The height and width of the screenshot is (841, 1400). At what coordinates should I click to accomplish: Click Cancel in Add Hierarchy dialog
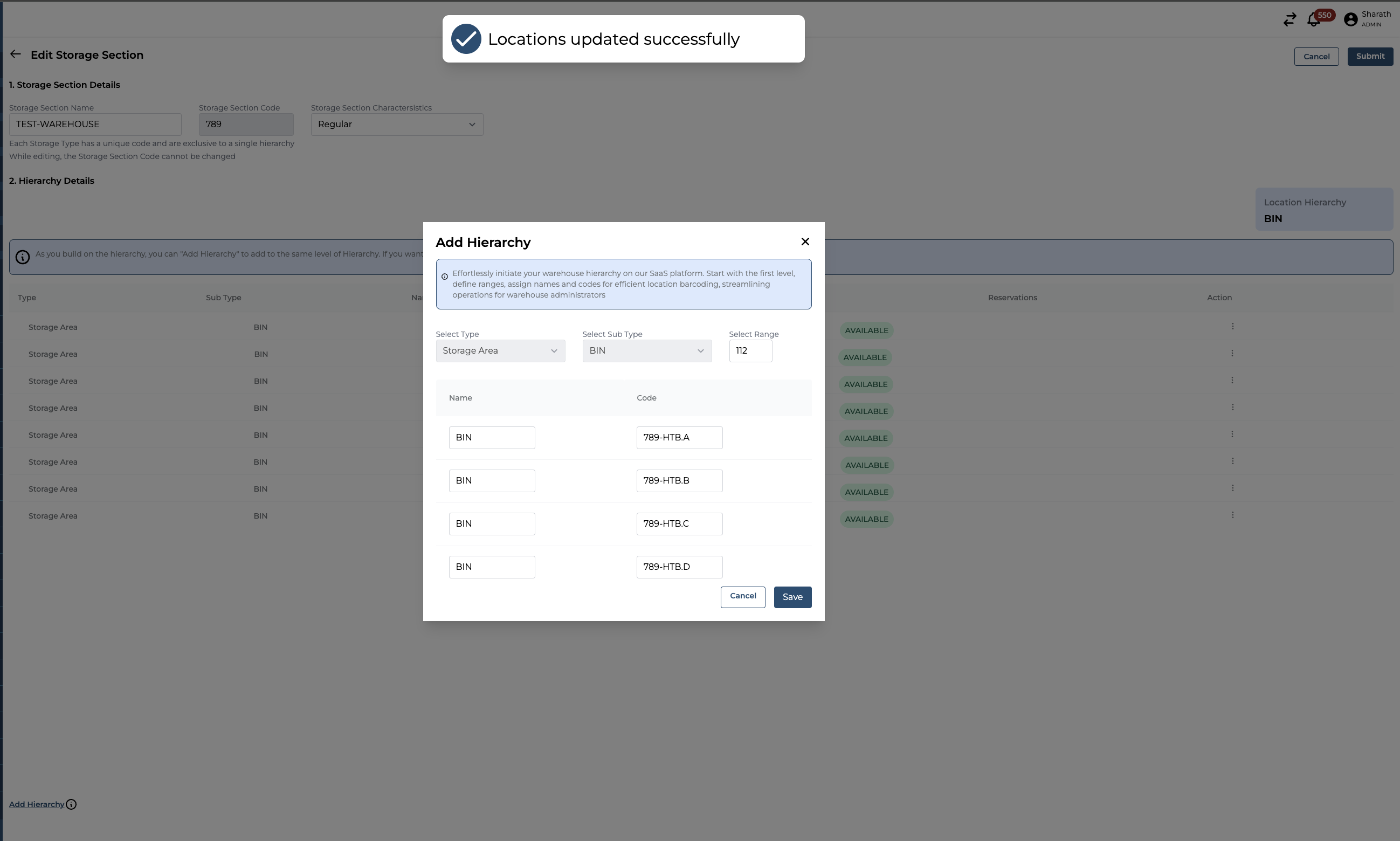click(x=742, y=596)
